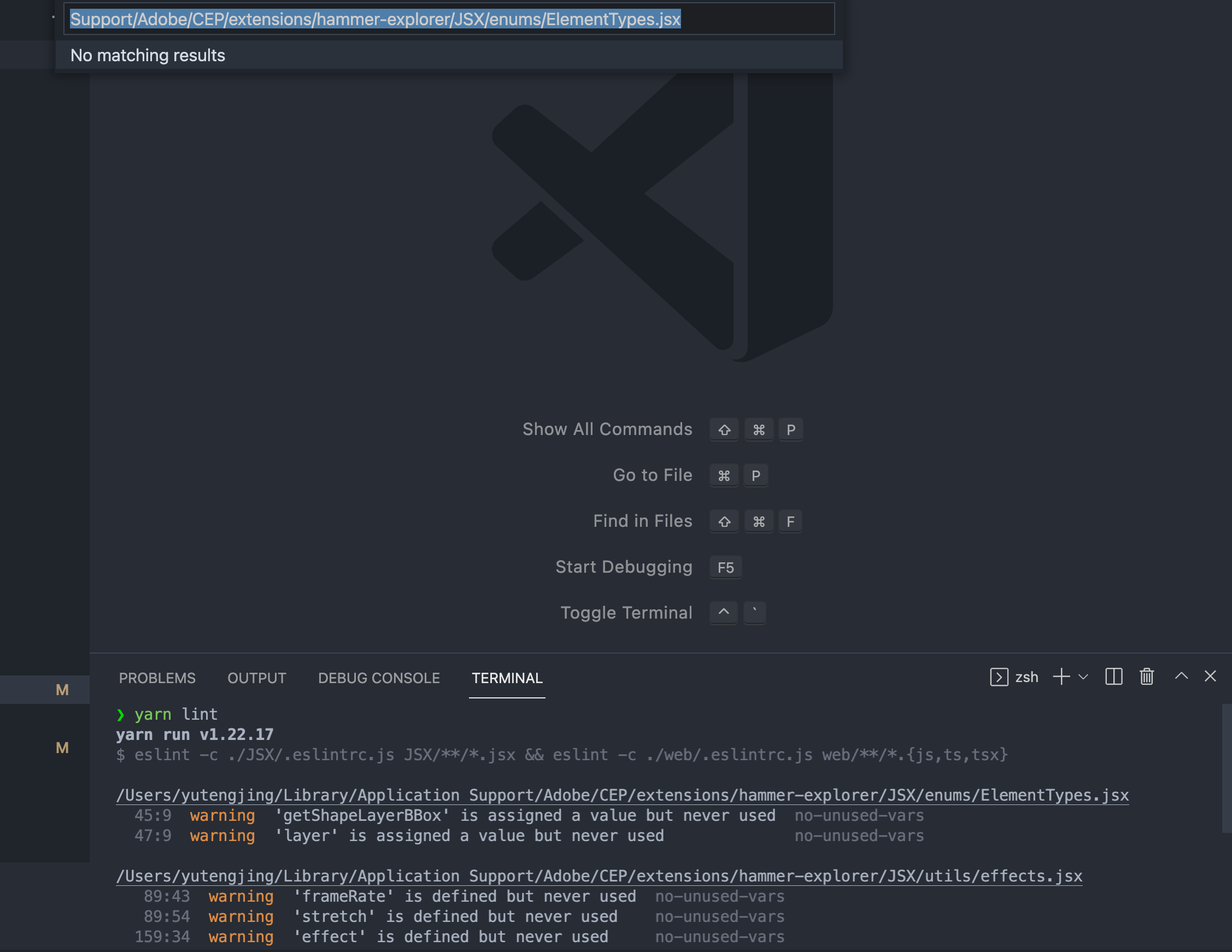This screenshot has width=1232, height=952.
Task: Click the upper M git modified badge
Action: [62, 689]
